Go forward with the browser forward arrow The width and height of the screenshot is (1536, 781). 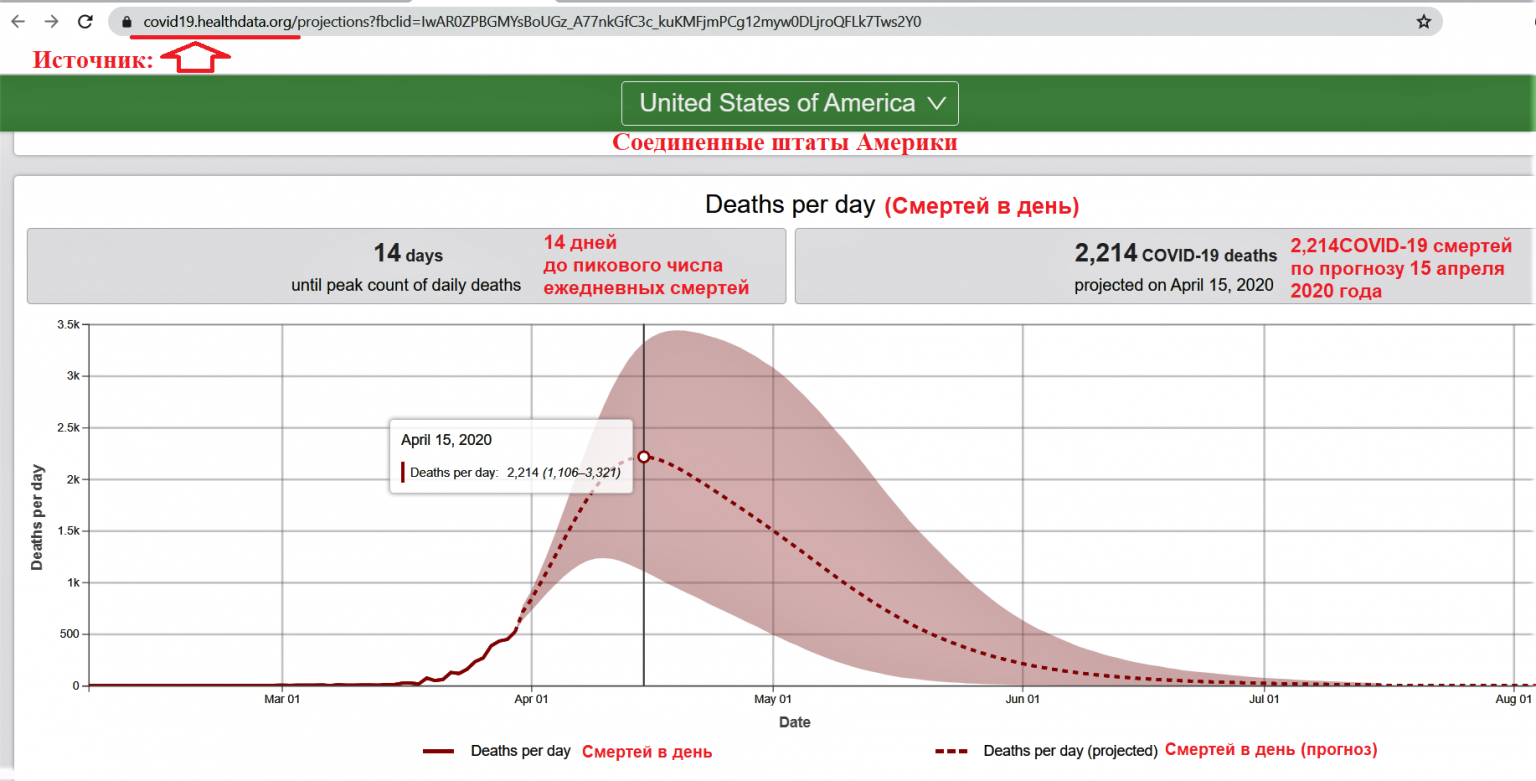51,21
